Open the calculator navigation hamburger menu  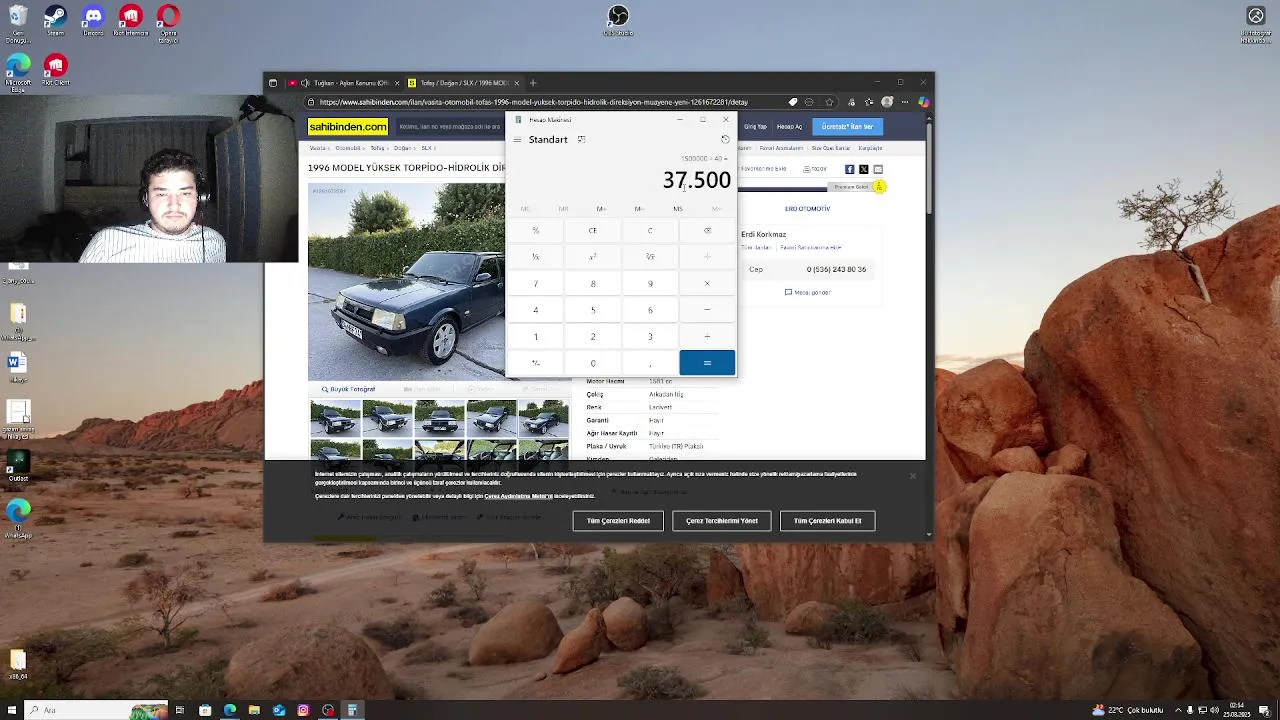pos(517,140)
